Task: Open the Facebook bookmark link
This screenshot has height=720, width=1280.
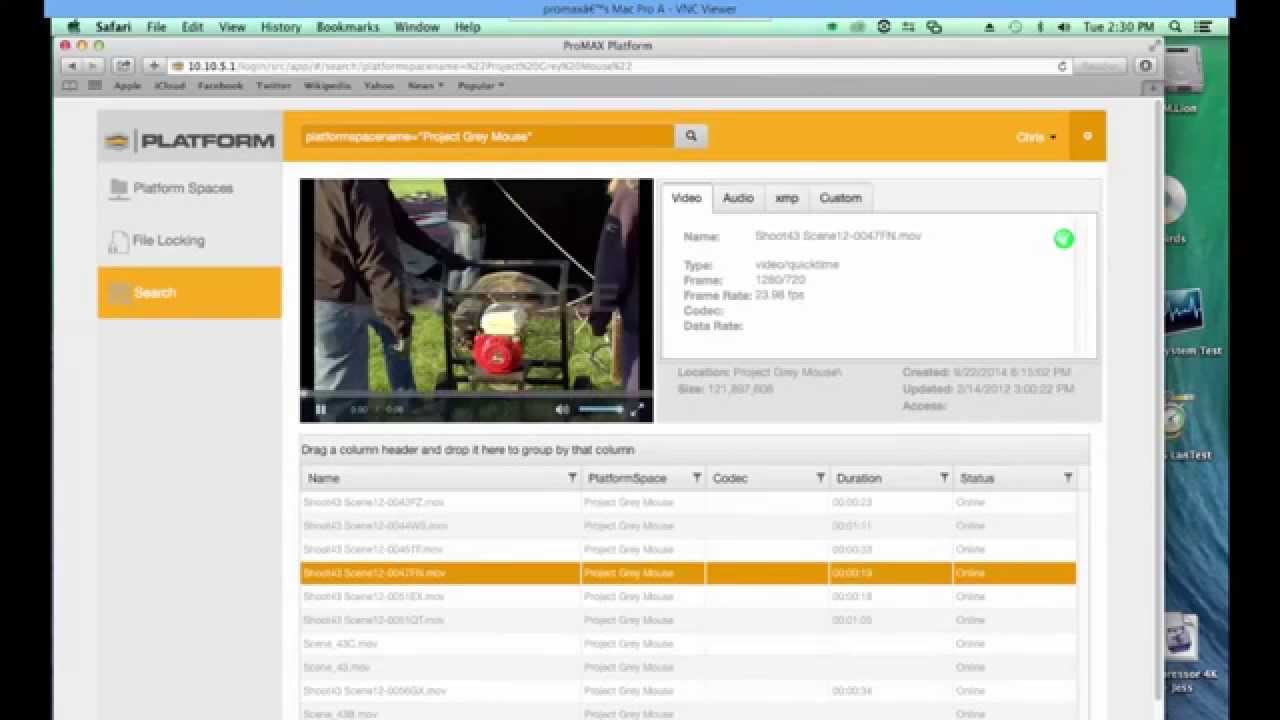Action: (220, 86)
